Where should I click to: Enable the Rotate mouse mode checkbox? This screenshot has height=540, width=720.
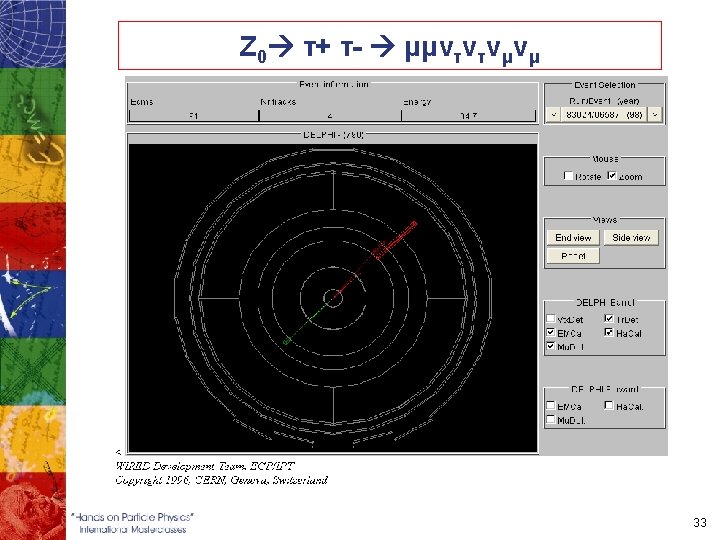pos(568,176)
